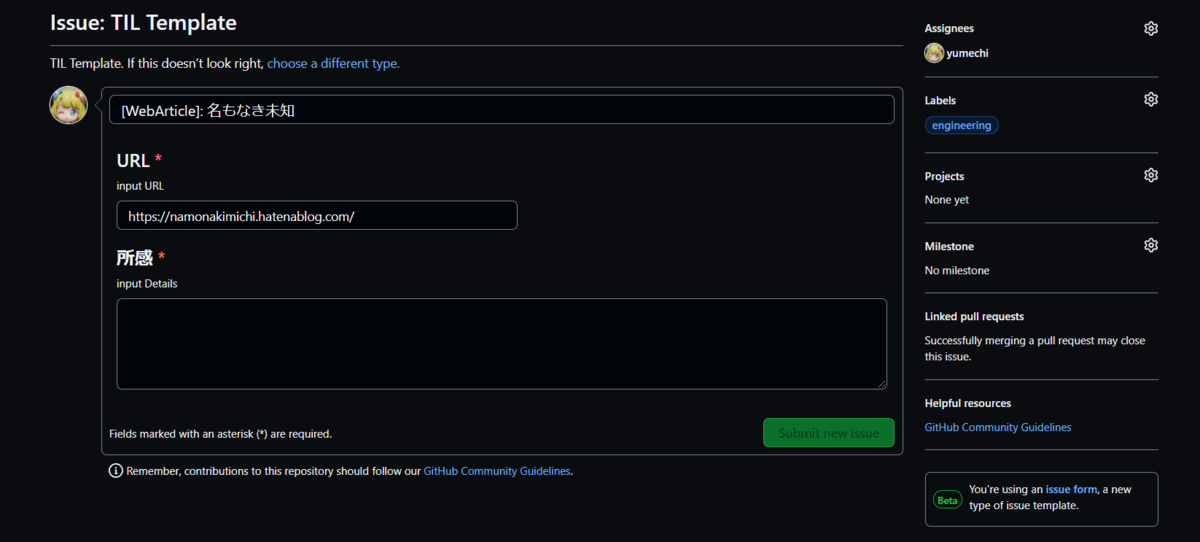Image resolution: width=1200 pixels, height=542 pixels.
Task: Click the Helpful resources heading
Action: 968,403
